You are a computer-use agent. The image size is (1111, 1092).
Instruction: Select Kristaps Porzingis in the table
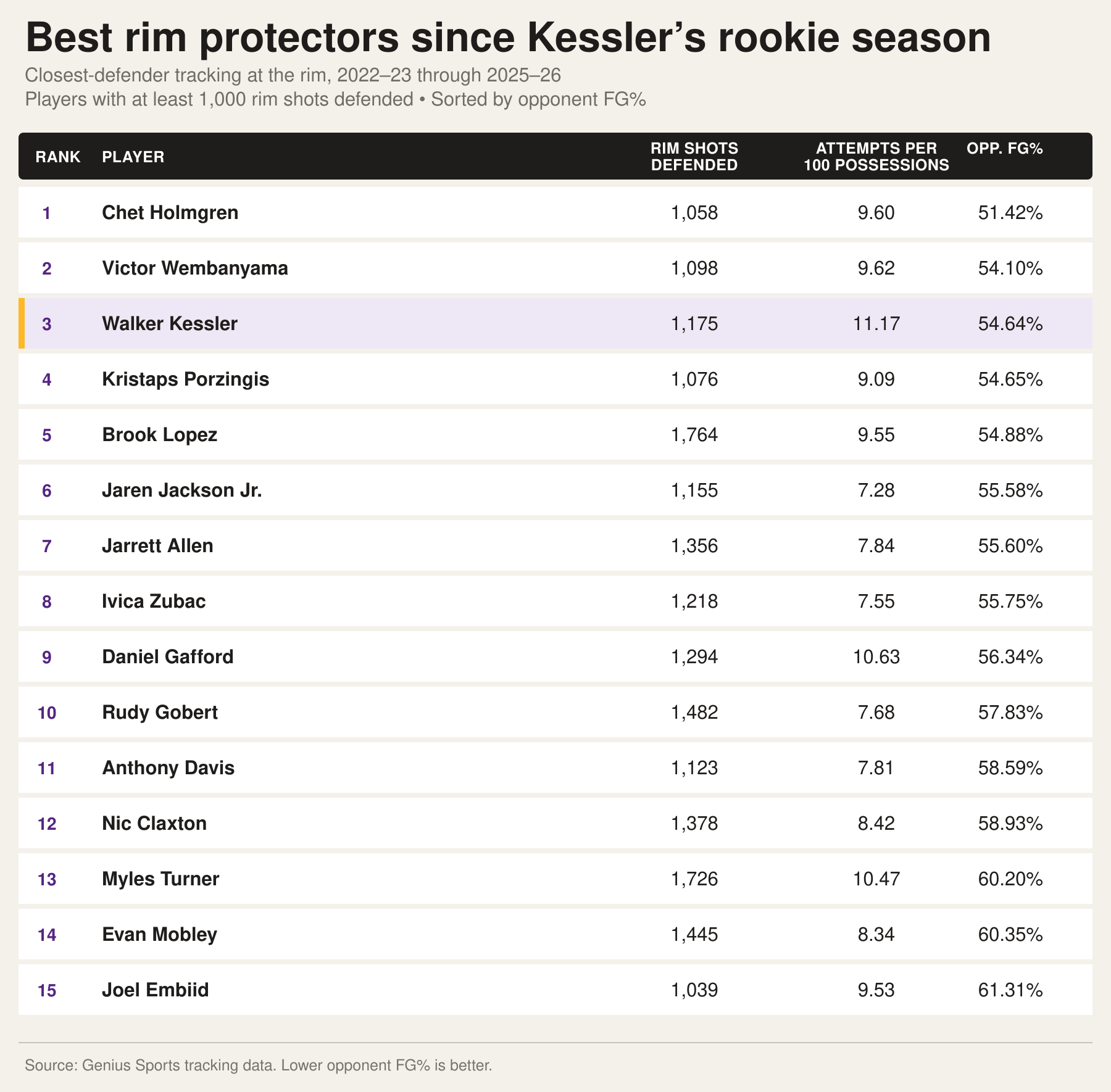186,379
